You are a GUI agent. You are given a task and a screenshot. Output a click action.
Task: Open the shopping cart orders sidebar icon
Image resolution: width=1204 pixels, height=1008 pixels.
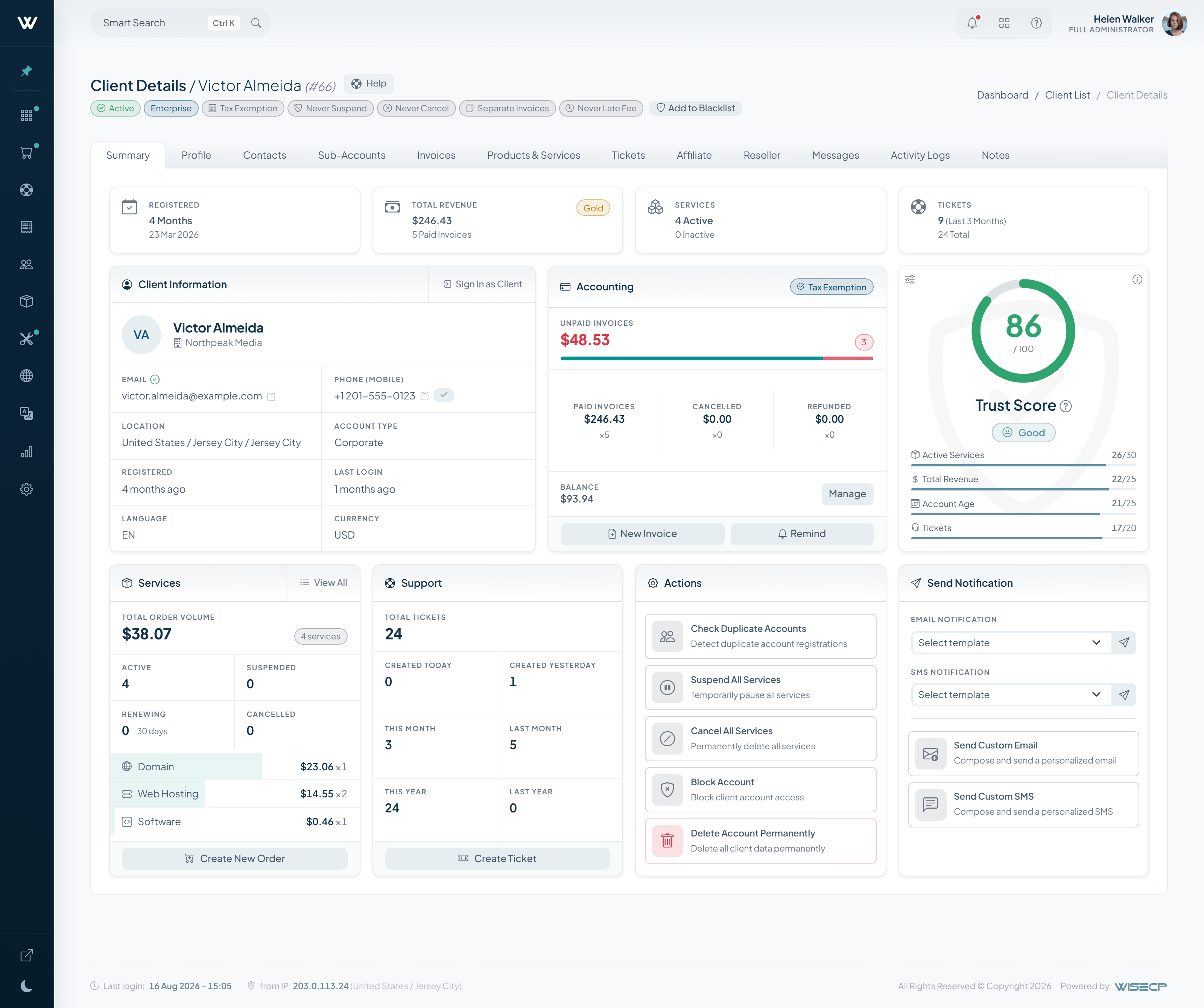(26, 153)
